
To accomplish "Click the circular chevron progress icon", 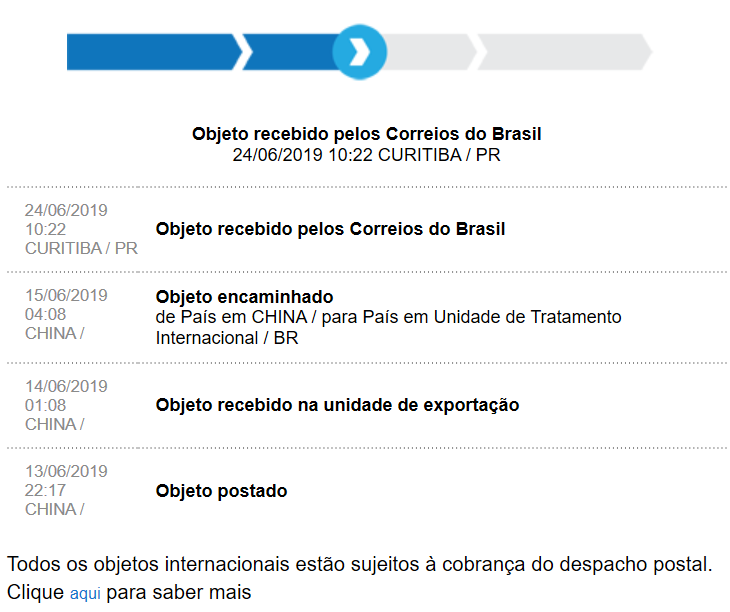I will coord(360,52).
